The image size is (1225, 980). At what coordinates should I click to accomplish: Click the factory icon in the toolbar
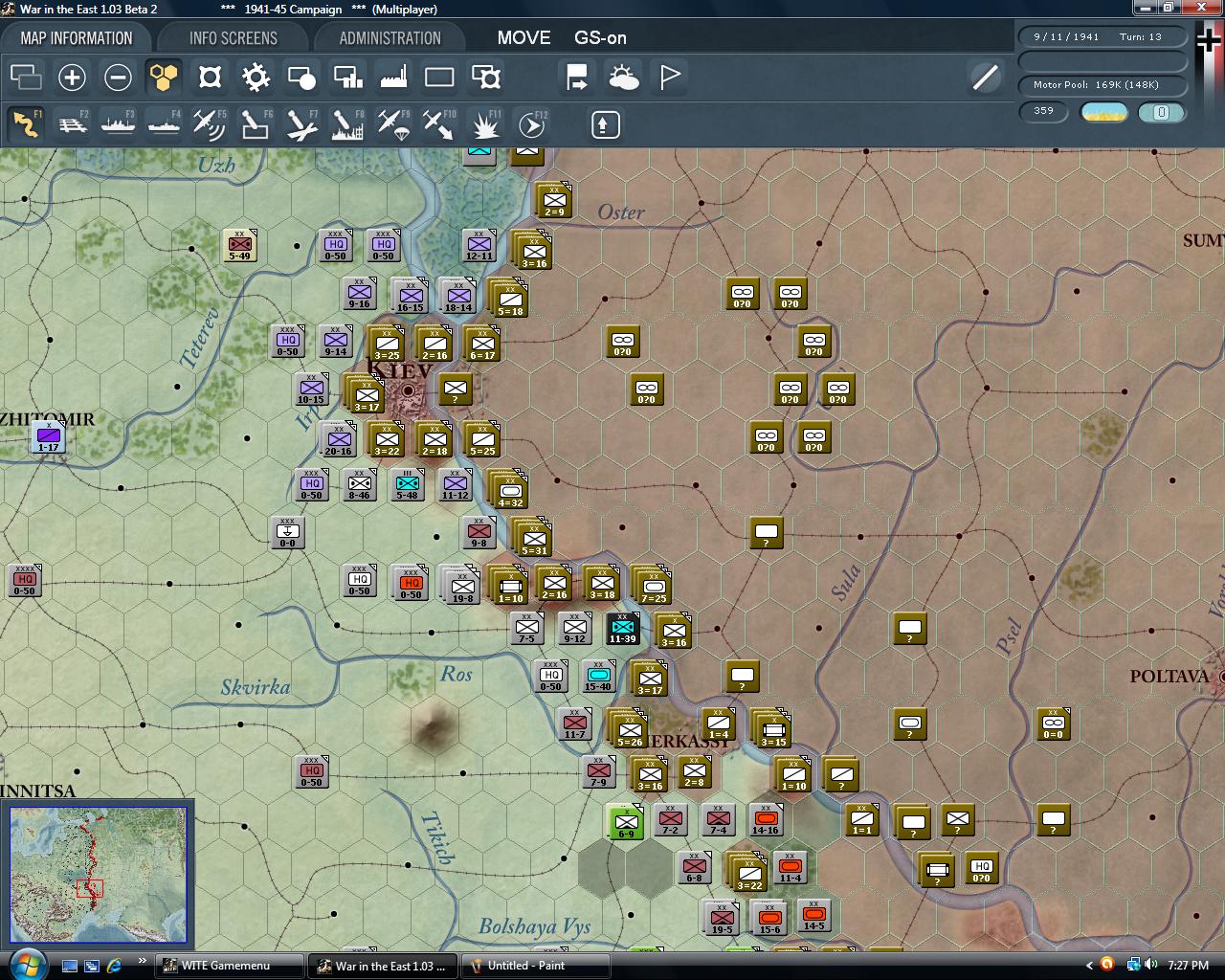[x=393, y=78]
